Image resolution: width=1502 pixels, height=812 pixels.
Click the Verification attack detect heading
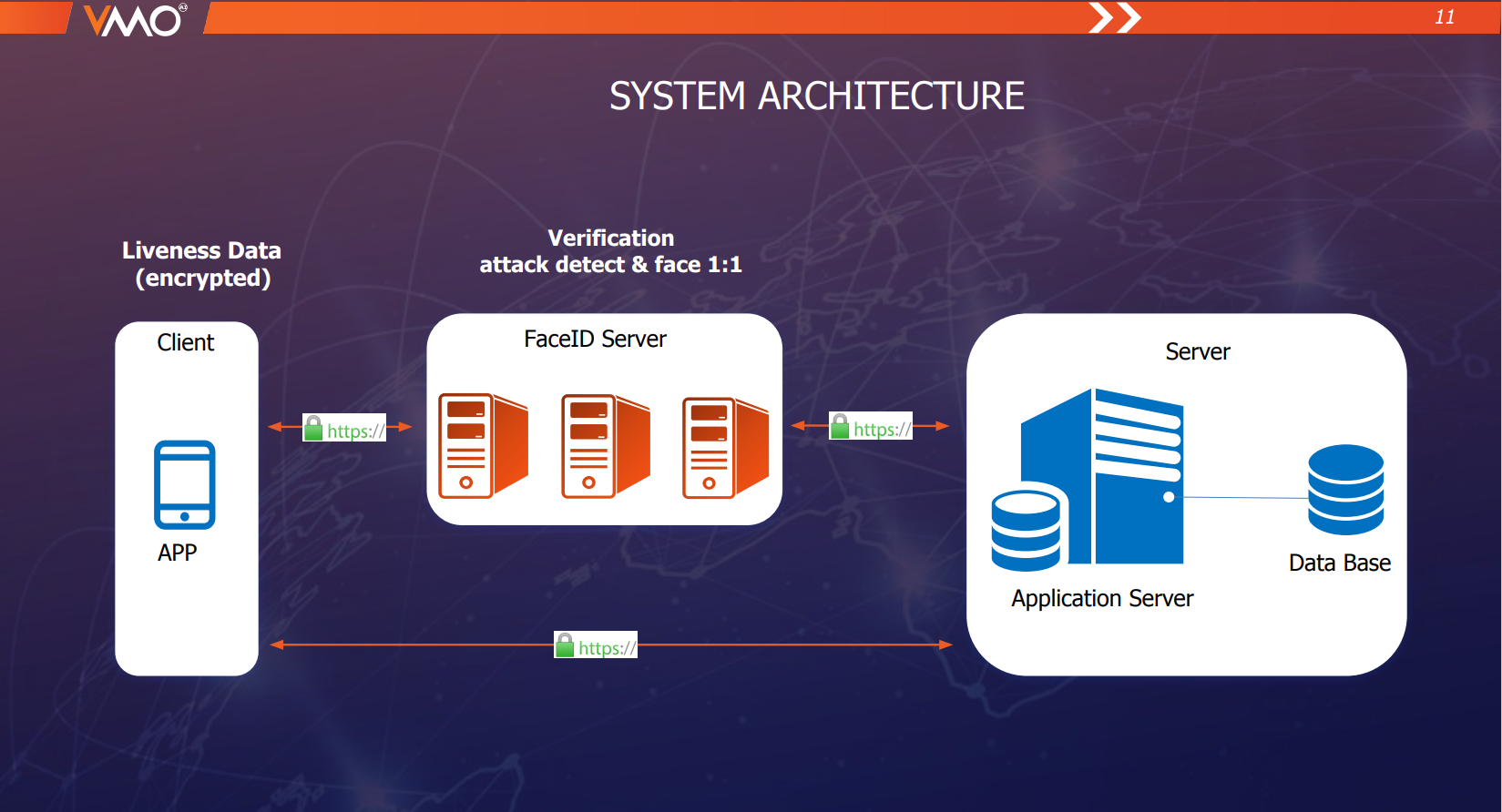coord(610,251)
